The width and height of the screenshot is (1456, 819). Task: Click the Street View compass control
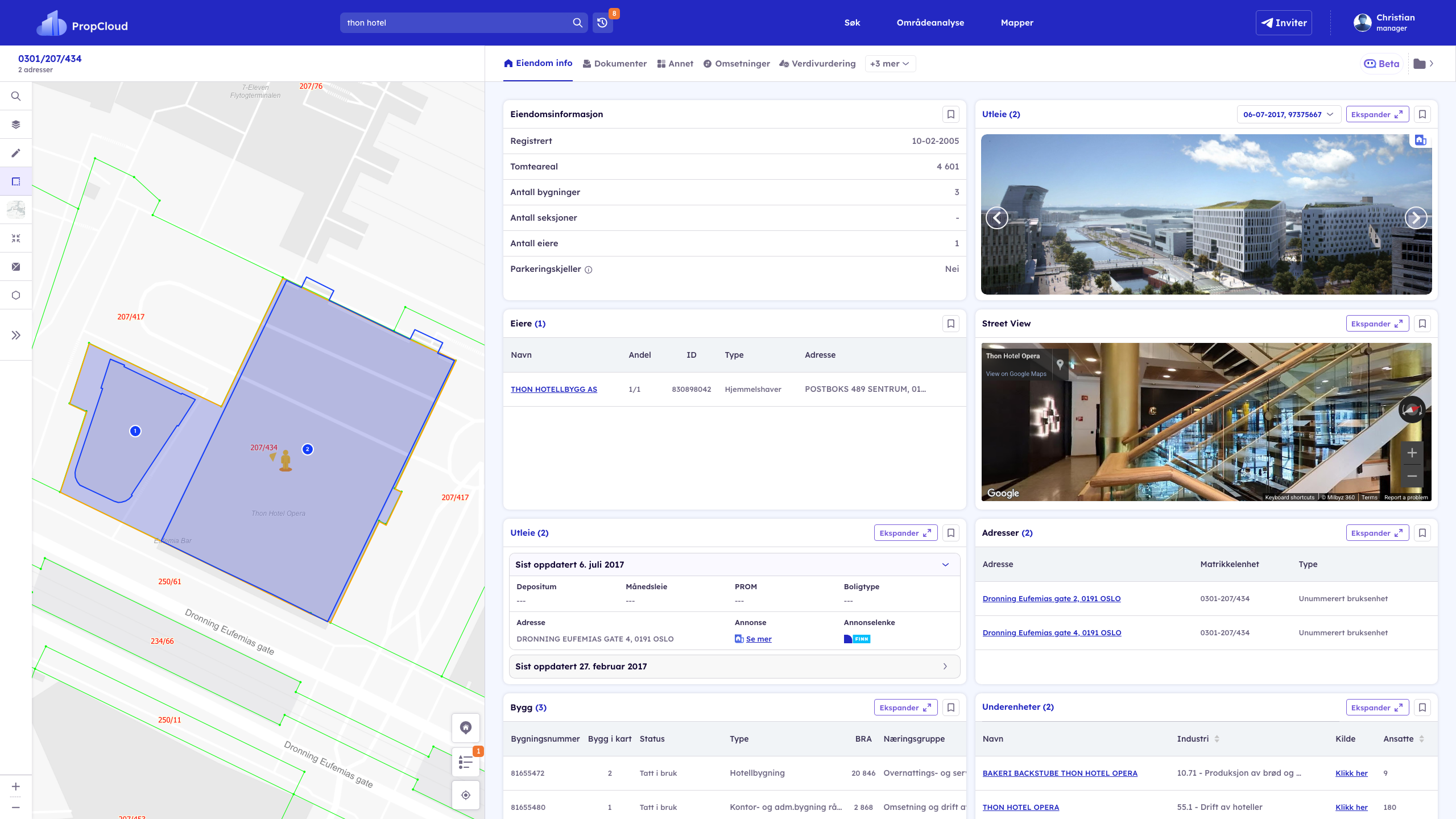[1412, 410]
